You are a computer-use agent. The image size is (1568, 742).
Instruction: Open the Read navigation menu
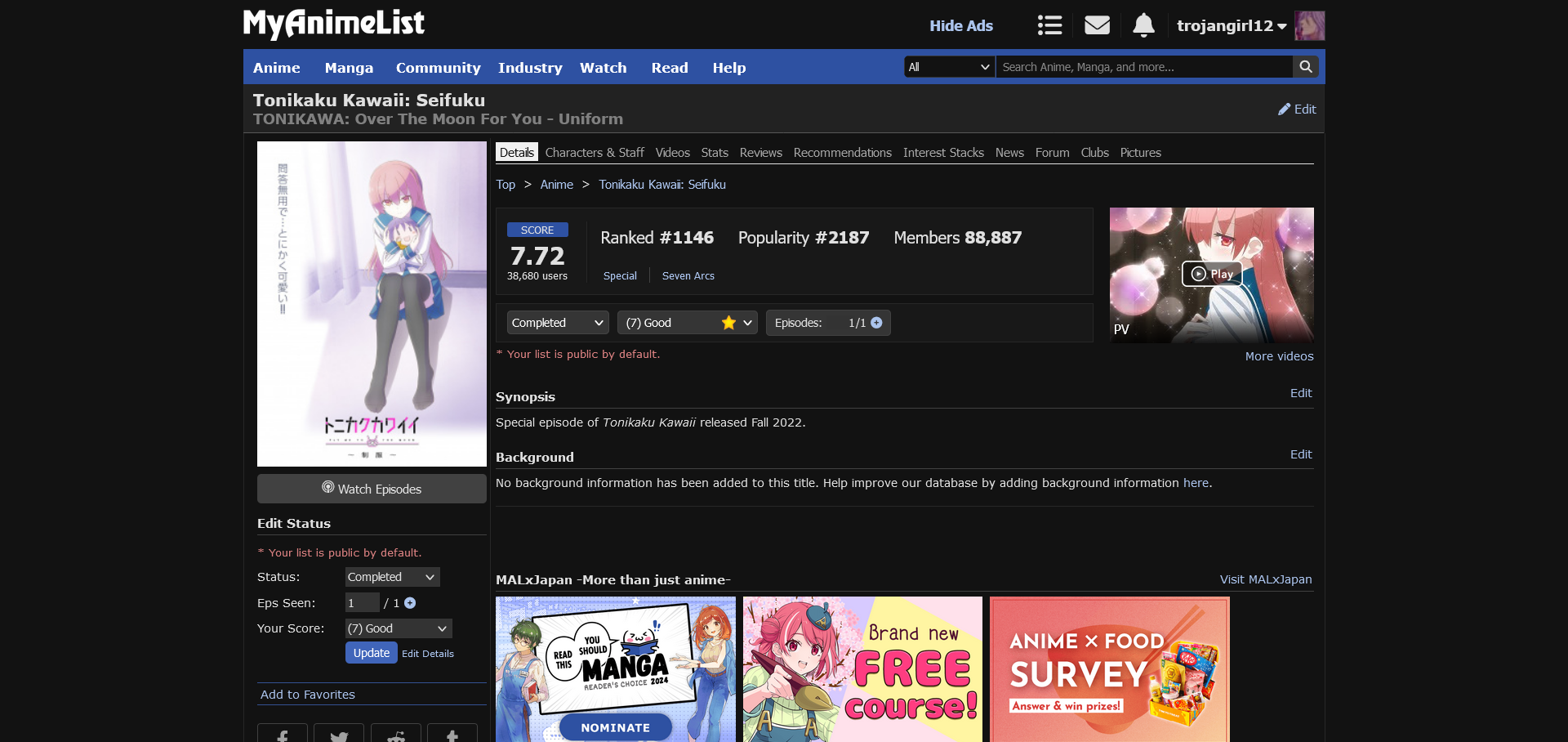click(x=670, y=68)
